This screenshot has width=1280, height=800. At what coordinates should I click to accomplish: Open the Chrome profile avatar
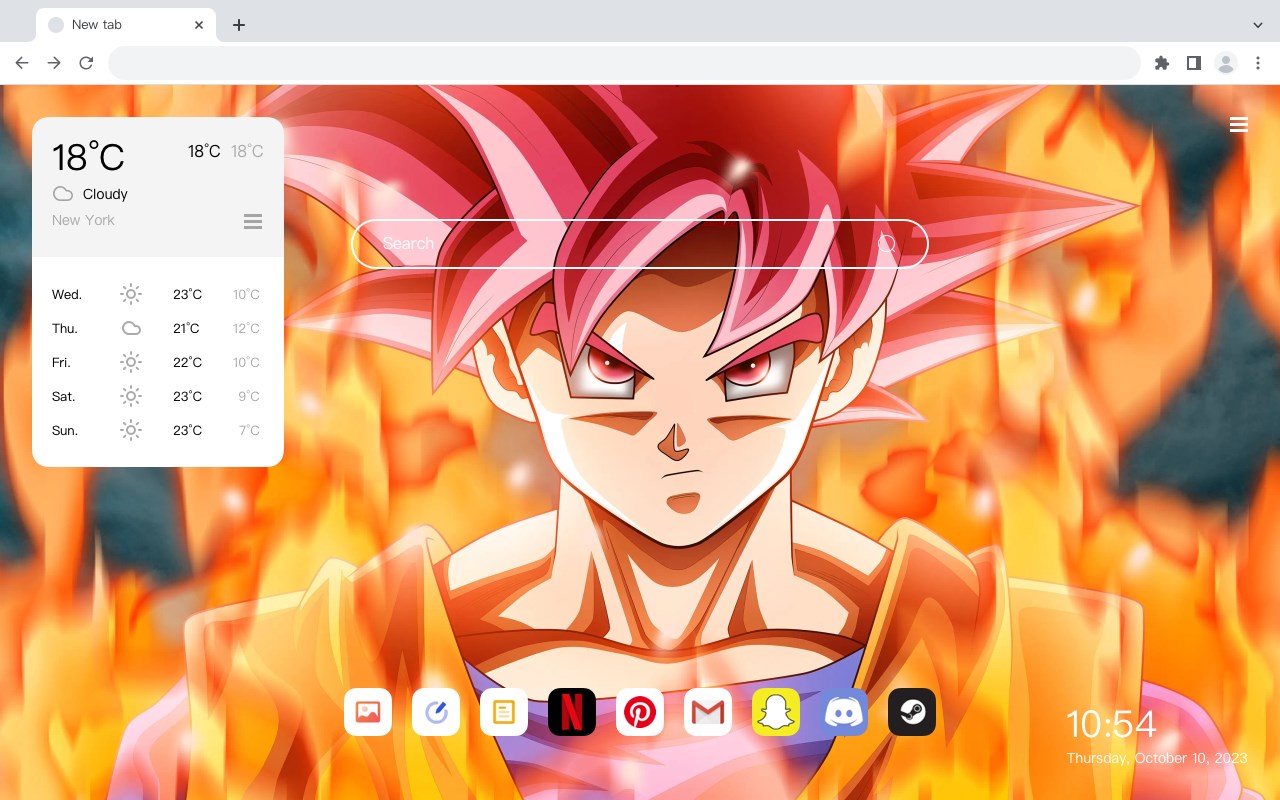1226,63
